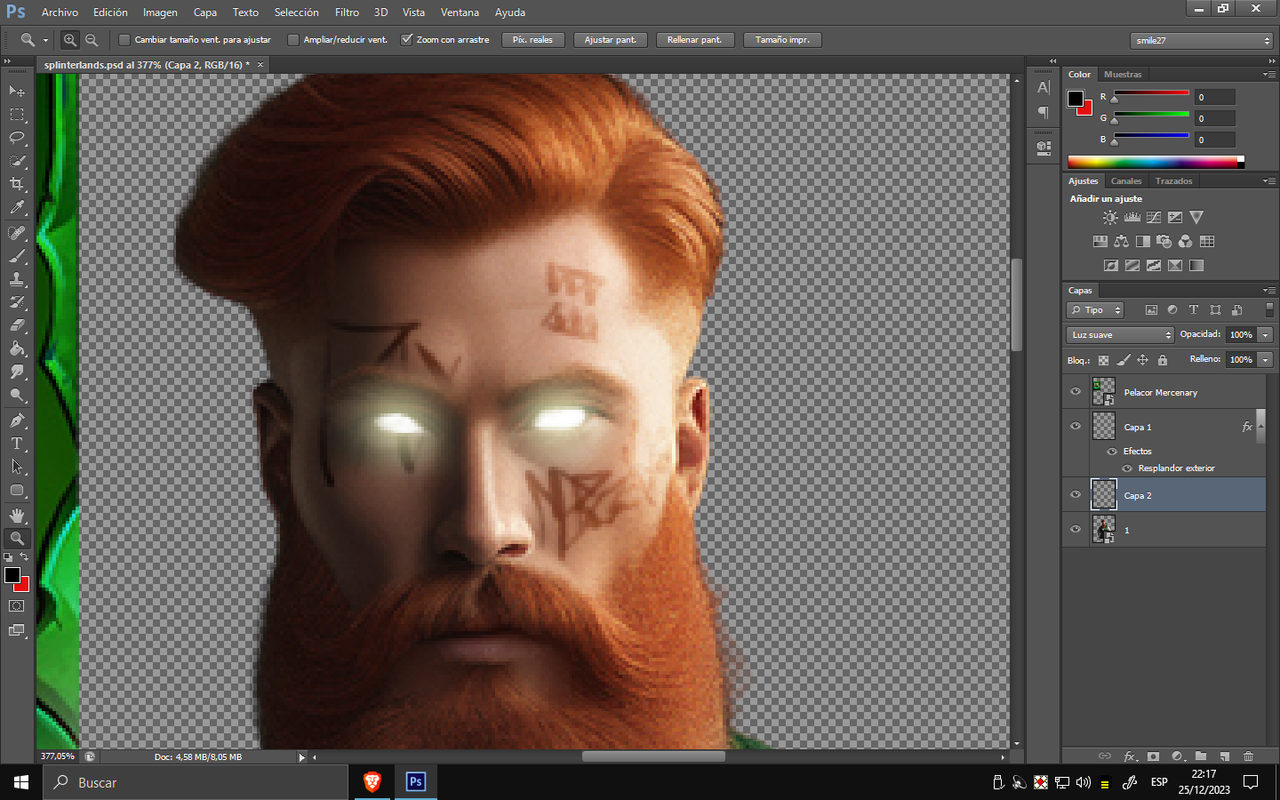Select the Brush tool

(17, 256)
